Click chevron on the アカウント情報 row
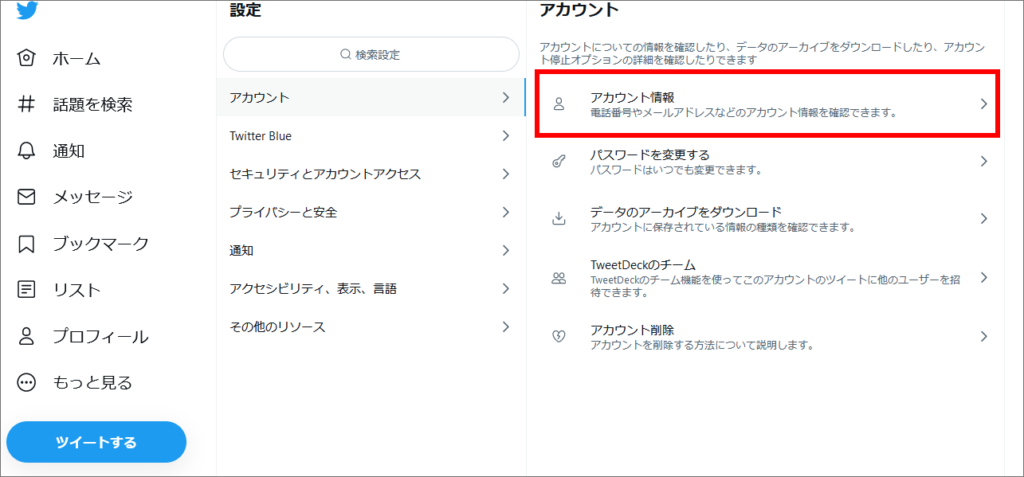Screen dimensions: 1024x477 [984, 105]
